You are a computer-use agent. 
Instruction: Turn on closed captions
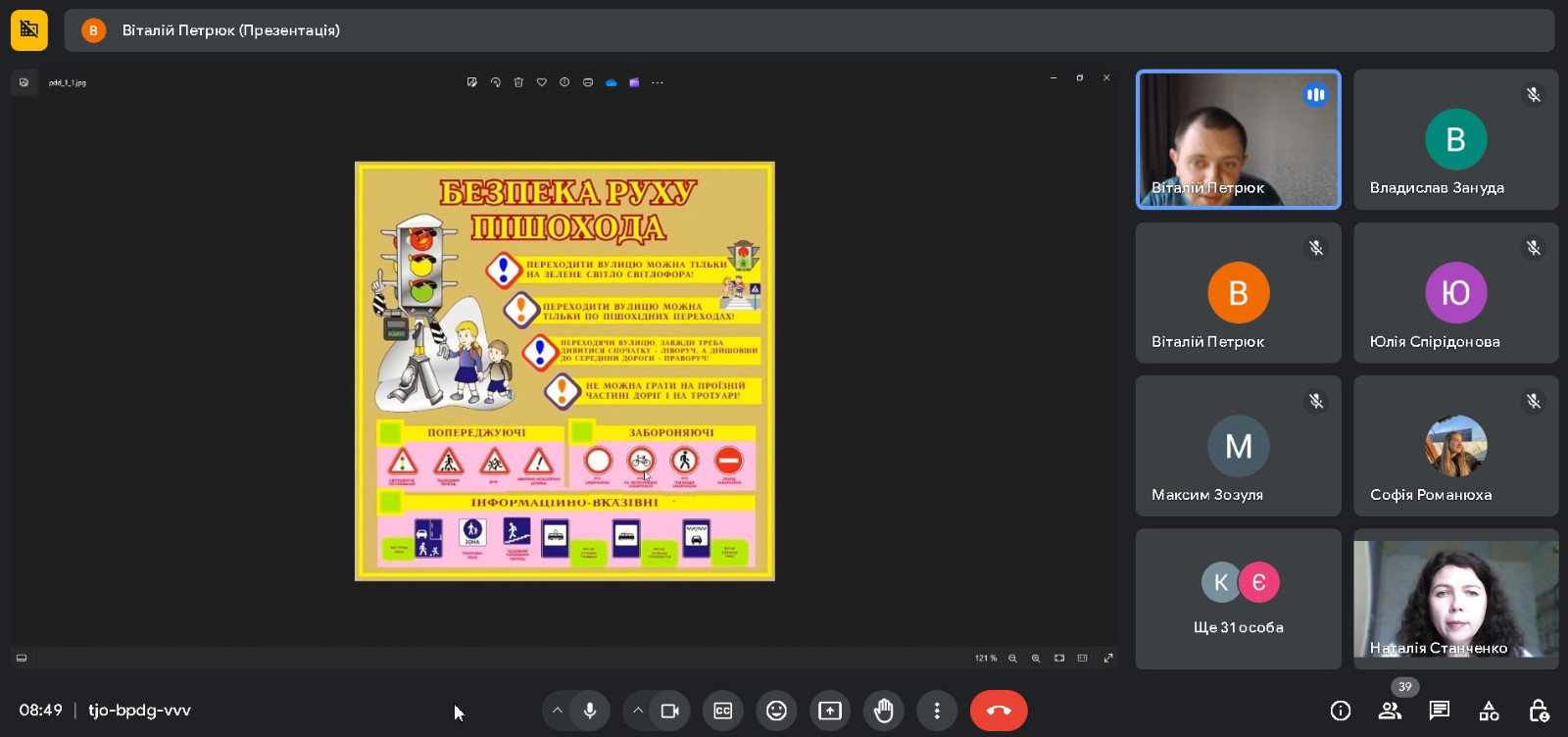point(723,711)
